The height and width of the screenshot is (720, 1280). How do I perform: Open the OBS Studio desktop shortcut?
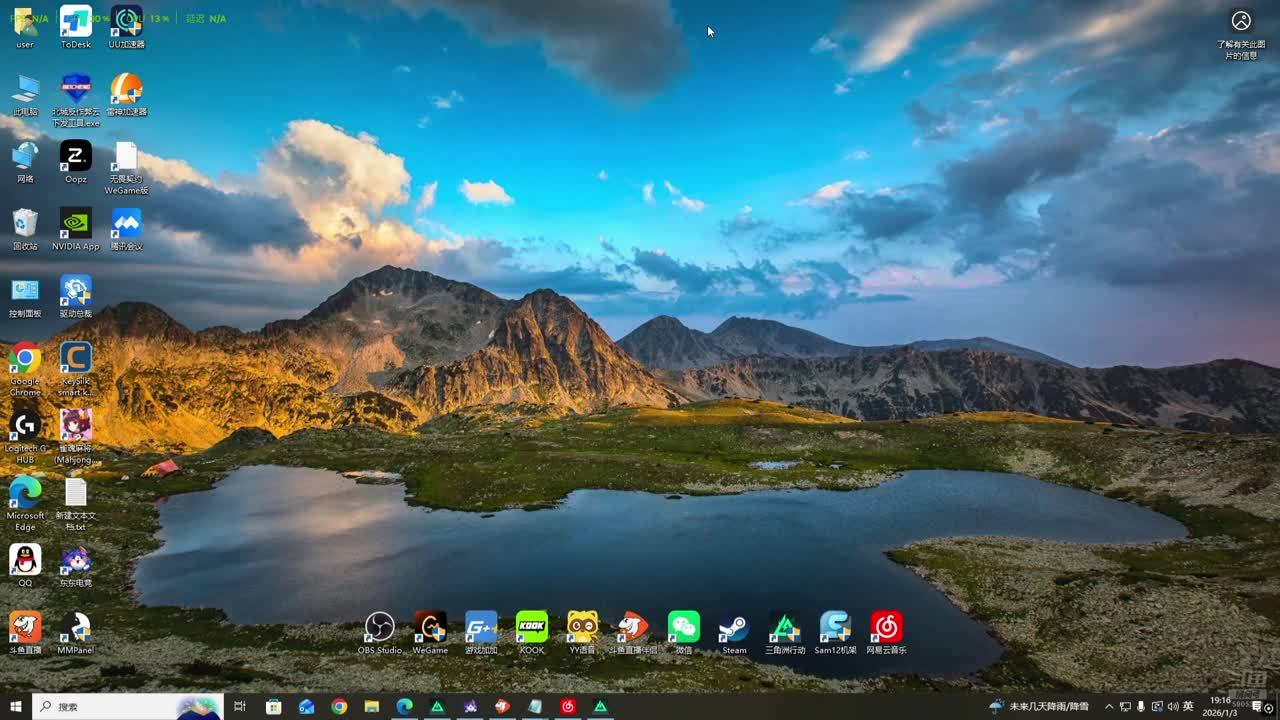pos(379,627)
